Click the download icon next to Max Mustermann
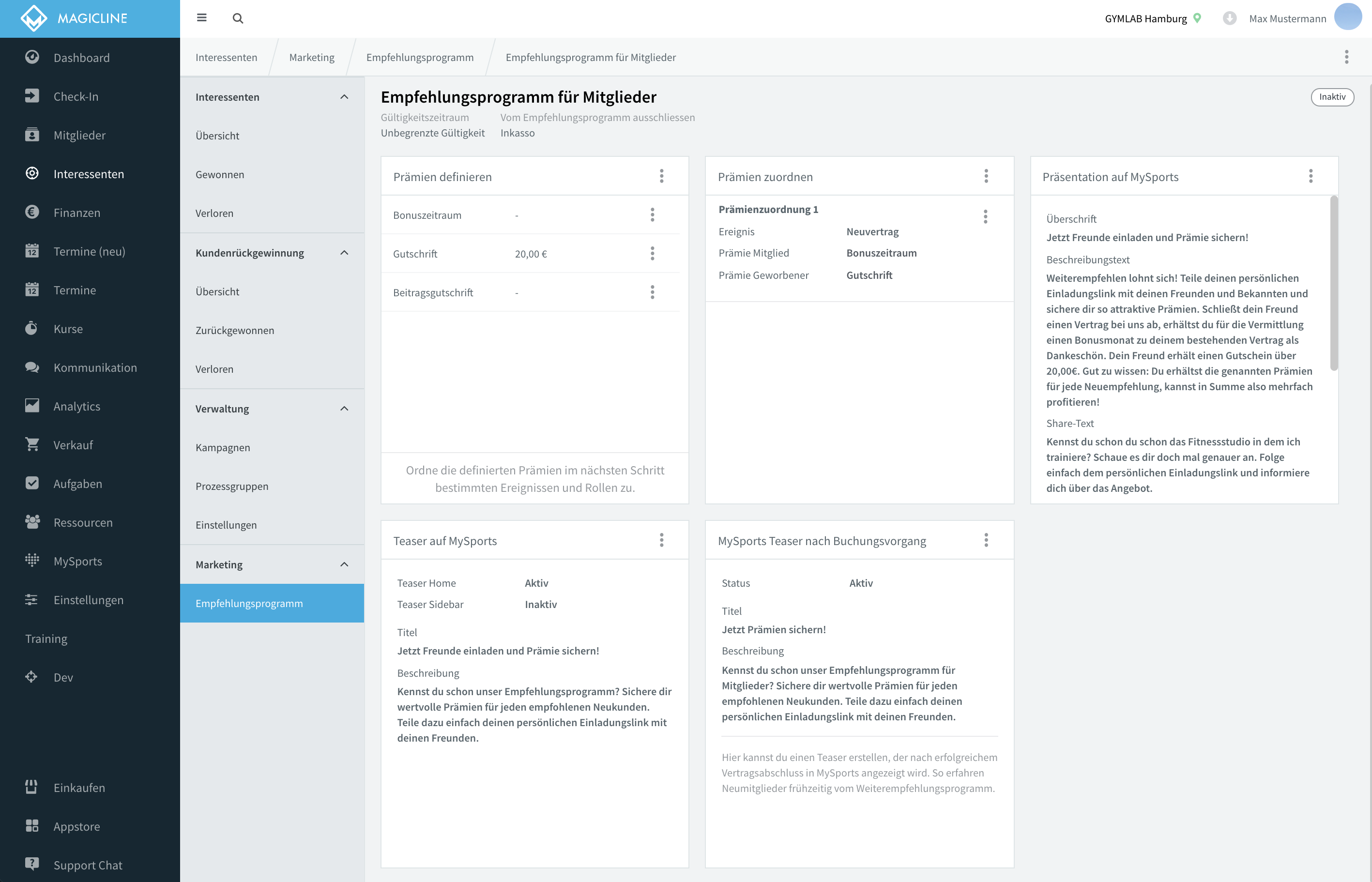This screenshot has width=1372, height=882. tap(1229, 18)
